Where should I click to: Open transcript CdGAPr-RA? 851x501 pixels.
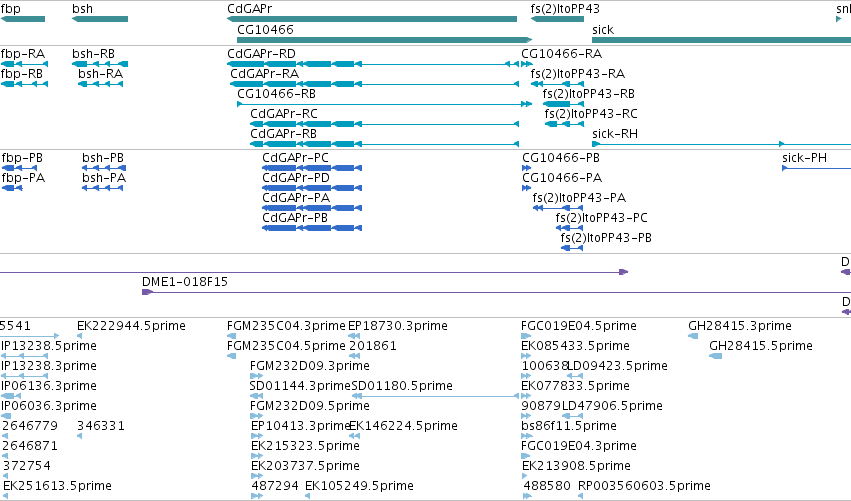tap(265, 74)
